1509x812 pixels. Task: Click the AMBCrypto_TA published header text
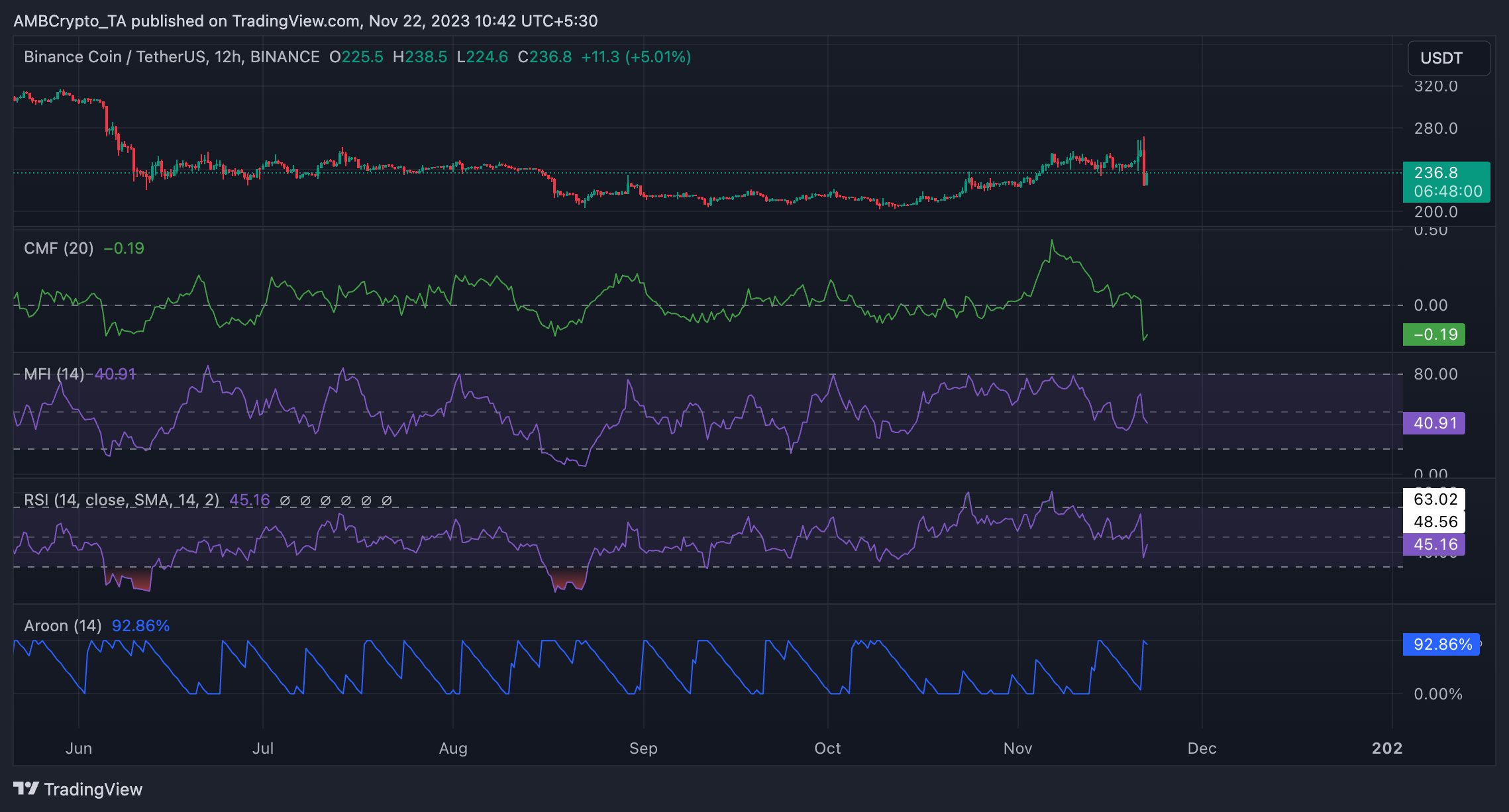click(305, 21)
